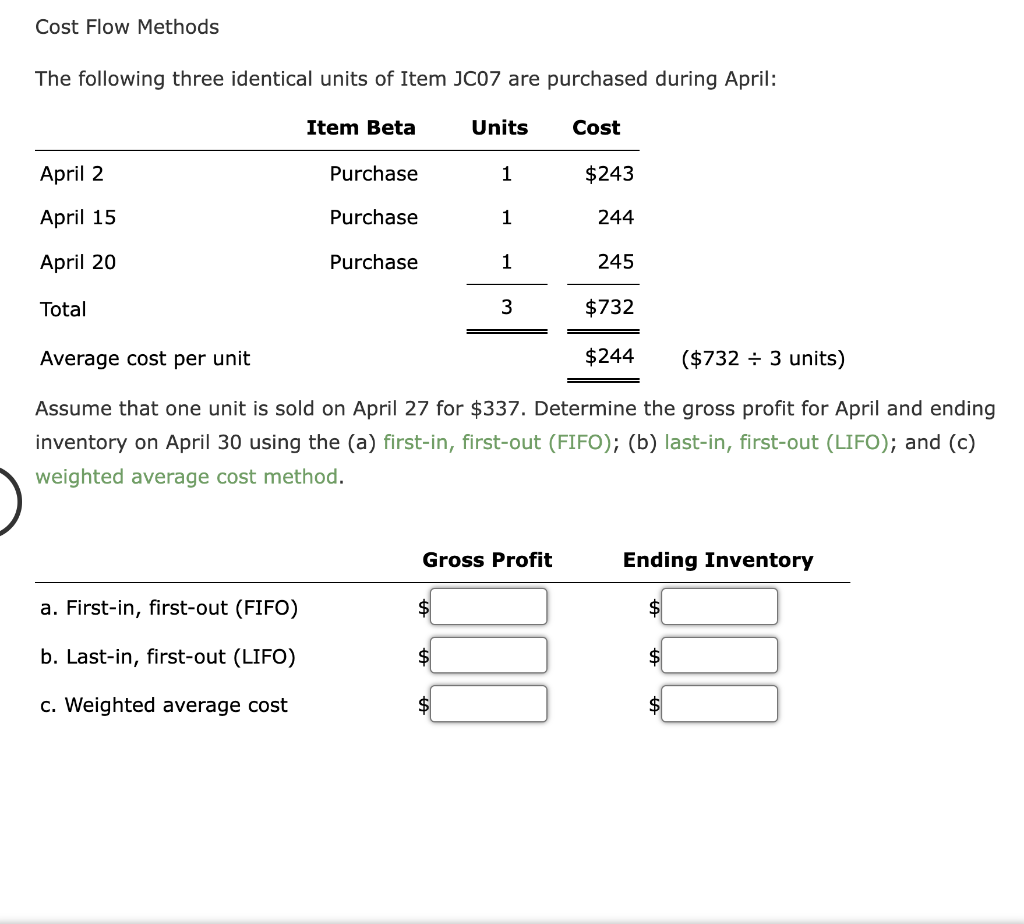This screenshot has height=924, width=1024.
Task: Select the Cost Flow Methods heading
Action: click(127, 27)
